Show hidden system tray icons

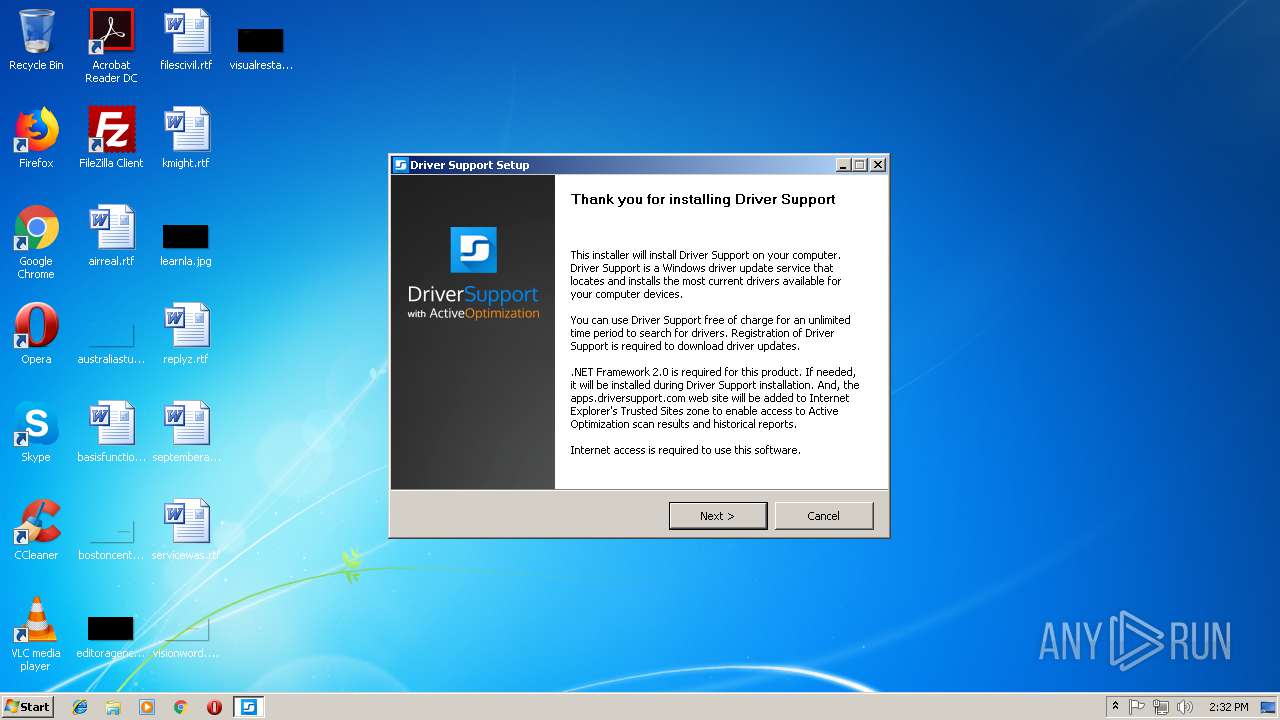click(1115, 707)
